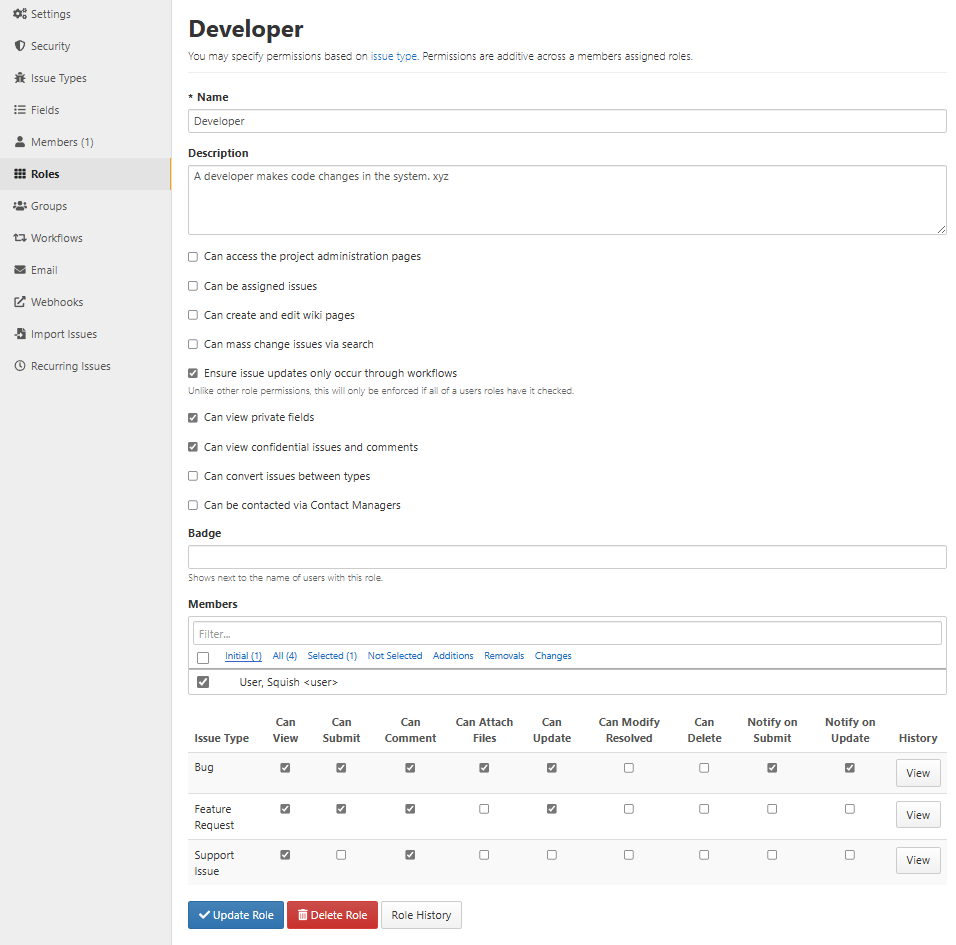Click into the Badge text field
Image resolution: width=956 pixels, height=945 pixels.
(x=567, y=557)
